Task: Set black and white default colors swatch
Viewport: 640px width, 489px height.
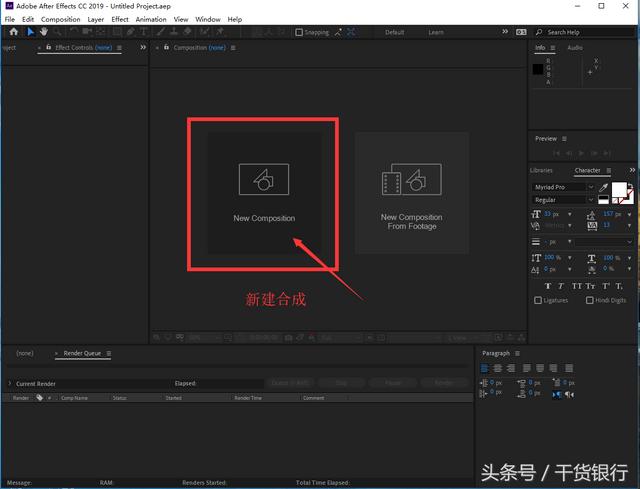Action: [603, 200]
